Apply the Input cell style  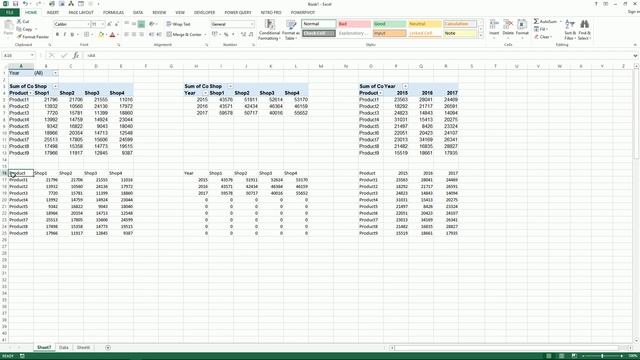[x=389, y=33]
